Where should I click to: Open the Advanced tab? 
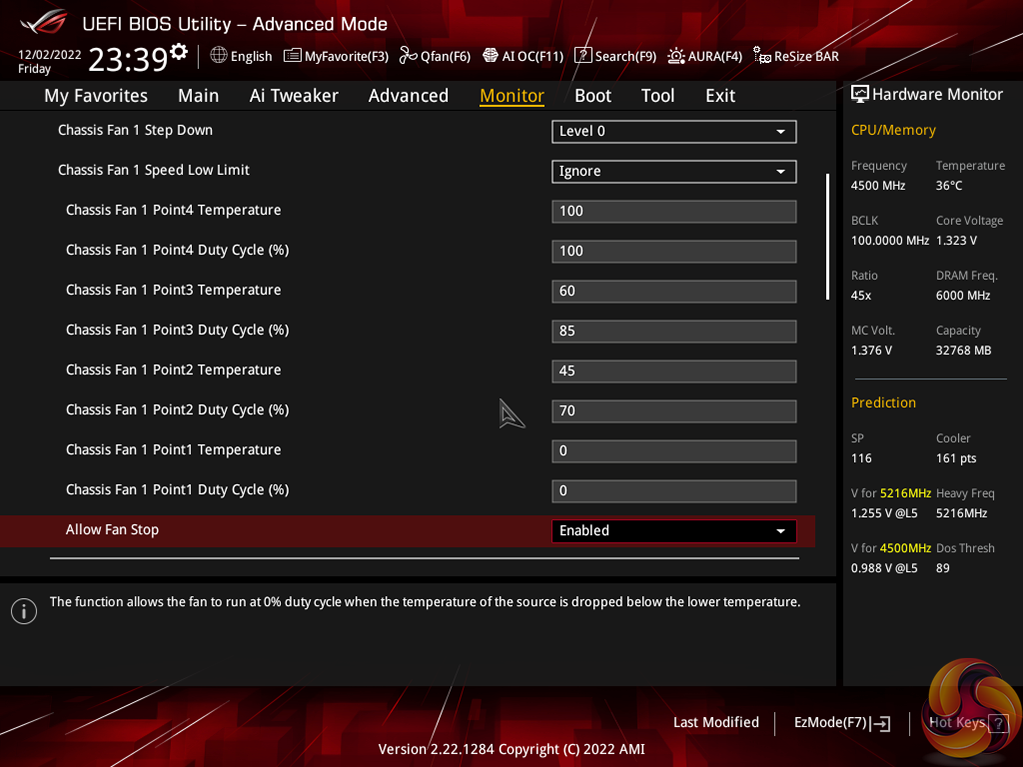pyautogui.click(x=408, y=96)
